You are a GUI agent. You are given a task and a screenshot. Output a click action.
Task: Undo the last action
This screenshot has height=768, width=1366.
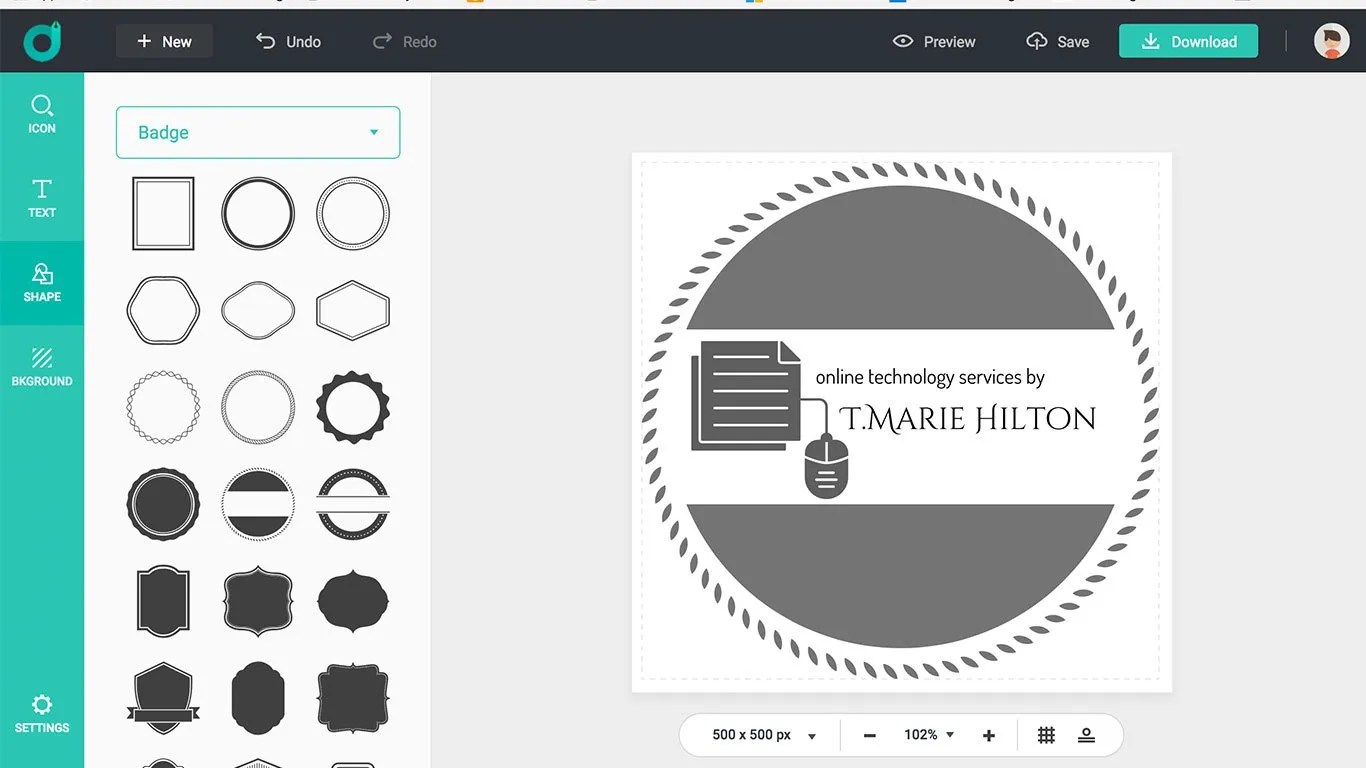[288, 41]
